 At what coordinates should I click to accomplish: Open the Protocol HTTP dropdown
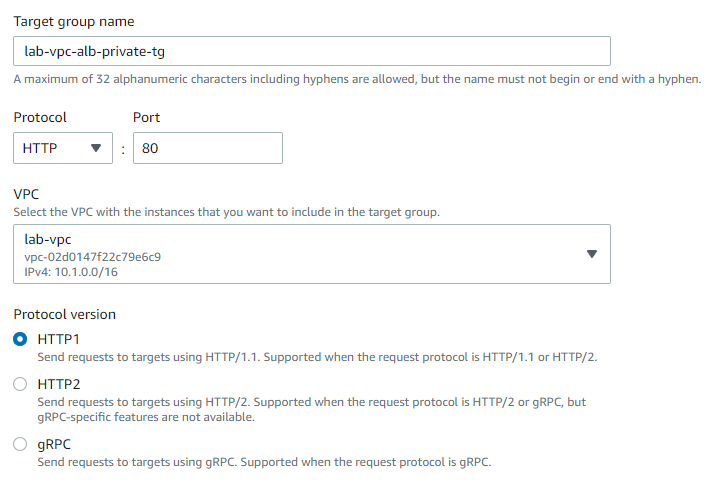point(62,148)
